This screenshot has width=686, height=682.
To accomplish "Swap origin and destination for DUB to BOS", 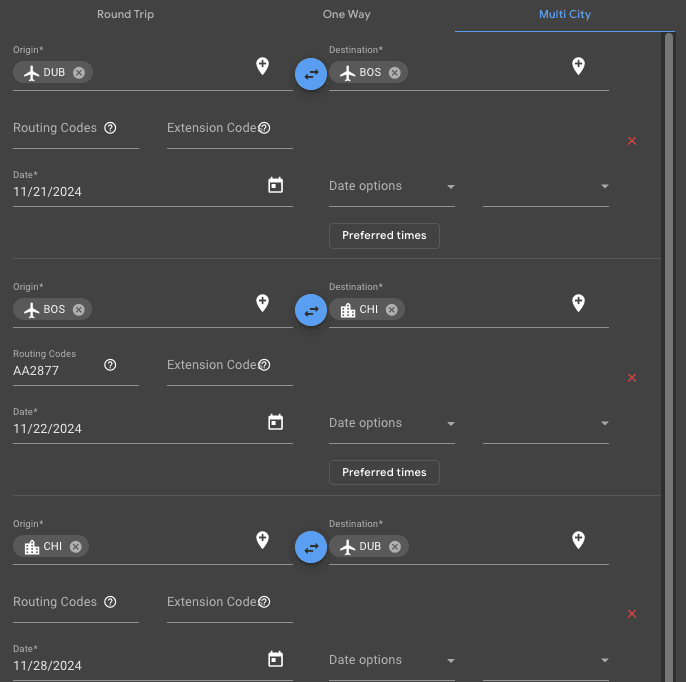I will coord(311,73).
